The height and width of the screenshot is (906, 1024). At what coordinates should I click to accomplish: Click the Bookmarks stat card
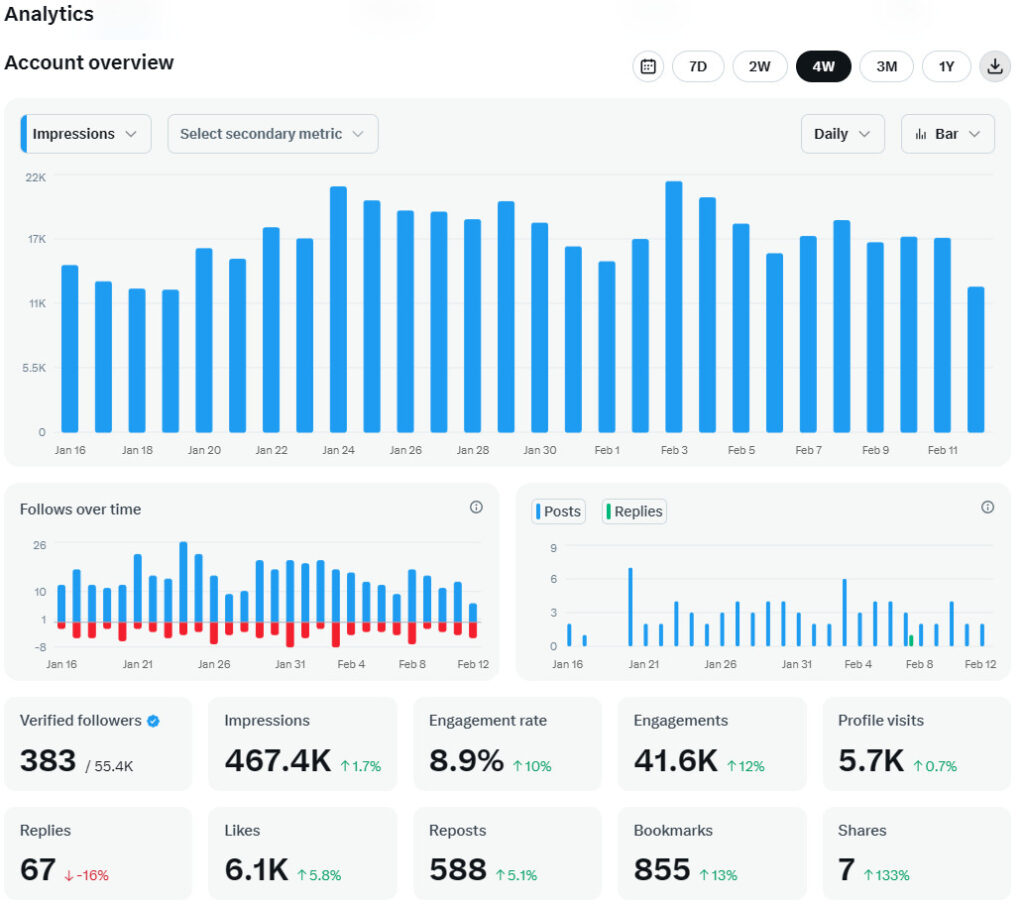coord(711,853)
